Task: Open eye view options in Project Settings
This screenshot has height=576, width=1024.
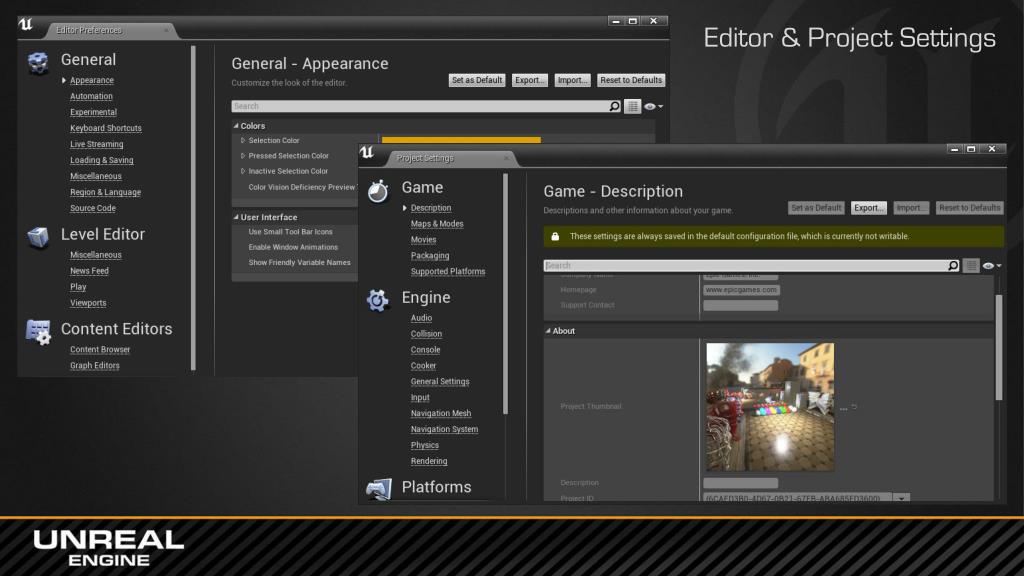Action: [x=991, y=266]
